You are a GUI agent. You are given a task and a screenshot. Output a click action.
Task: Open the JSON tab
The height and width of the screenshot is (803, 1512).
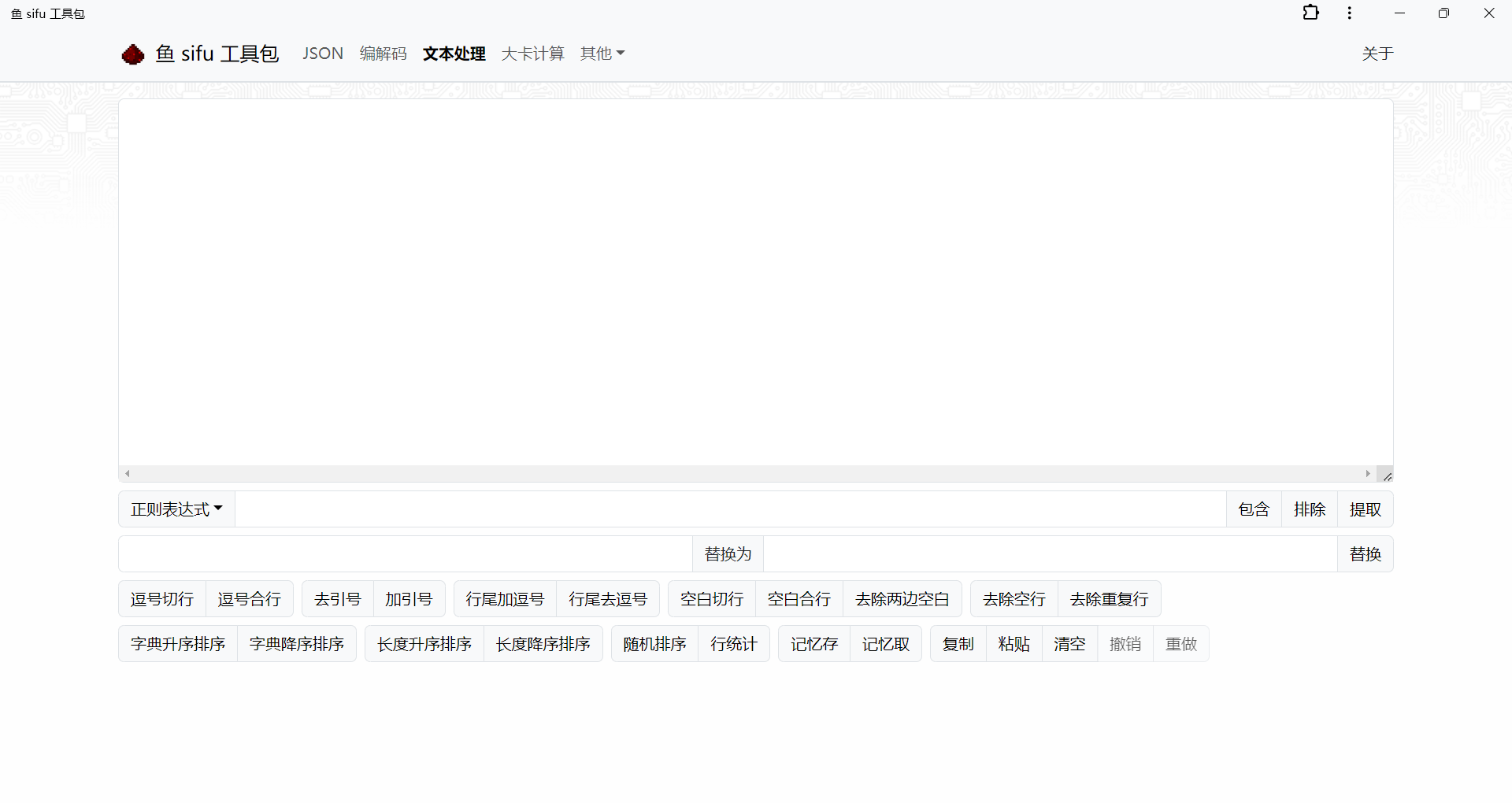pyautogui.click(x=323, y=54)
